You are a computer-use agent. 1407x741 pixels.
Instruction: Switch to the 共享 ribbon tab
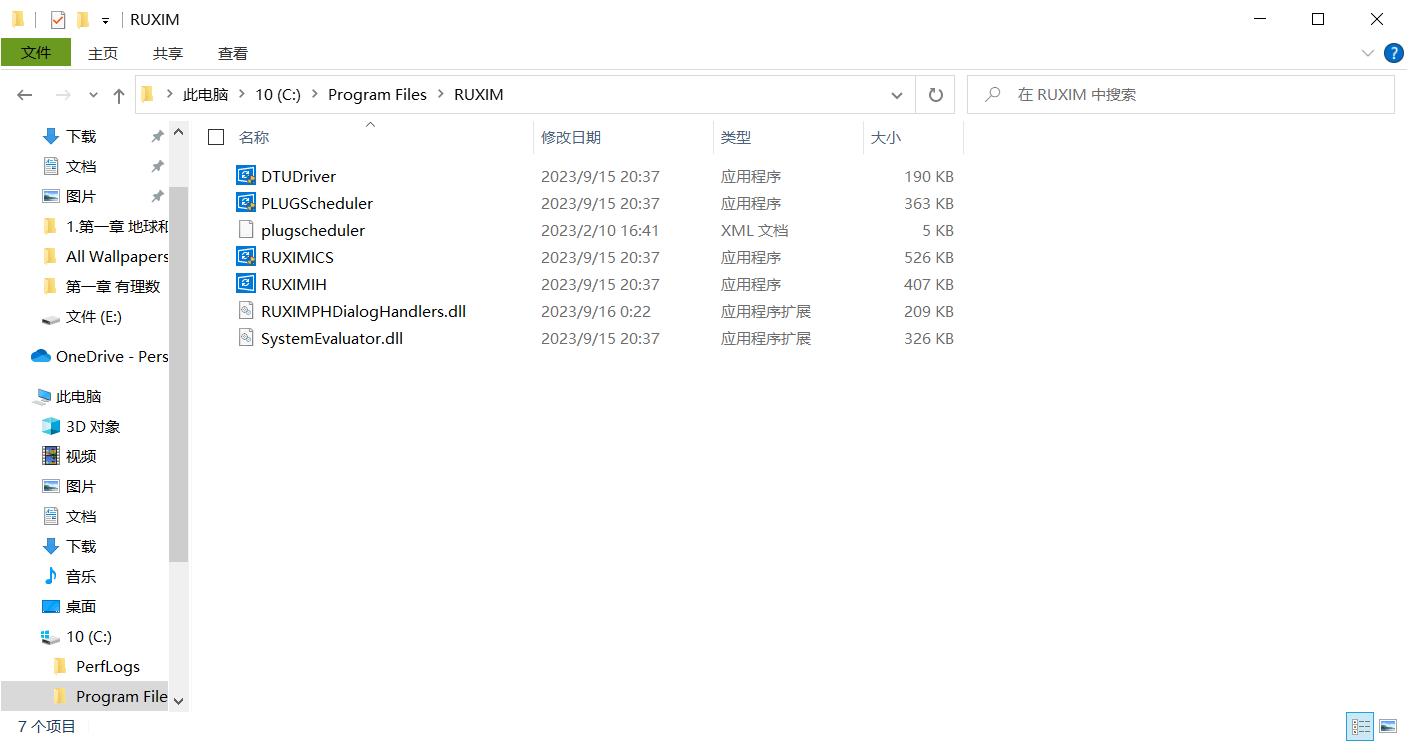pyautogui.click(x=168, y=53)
